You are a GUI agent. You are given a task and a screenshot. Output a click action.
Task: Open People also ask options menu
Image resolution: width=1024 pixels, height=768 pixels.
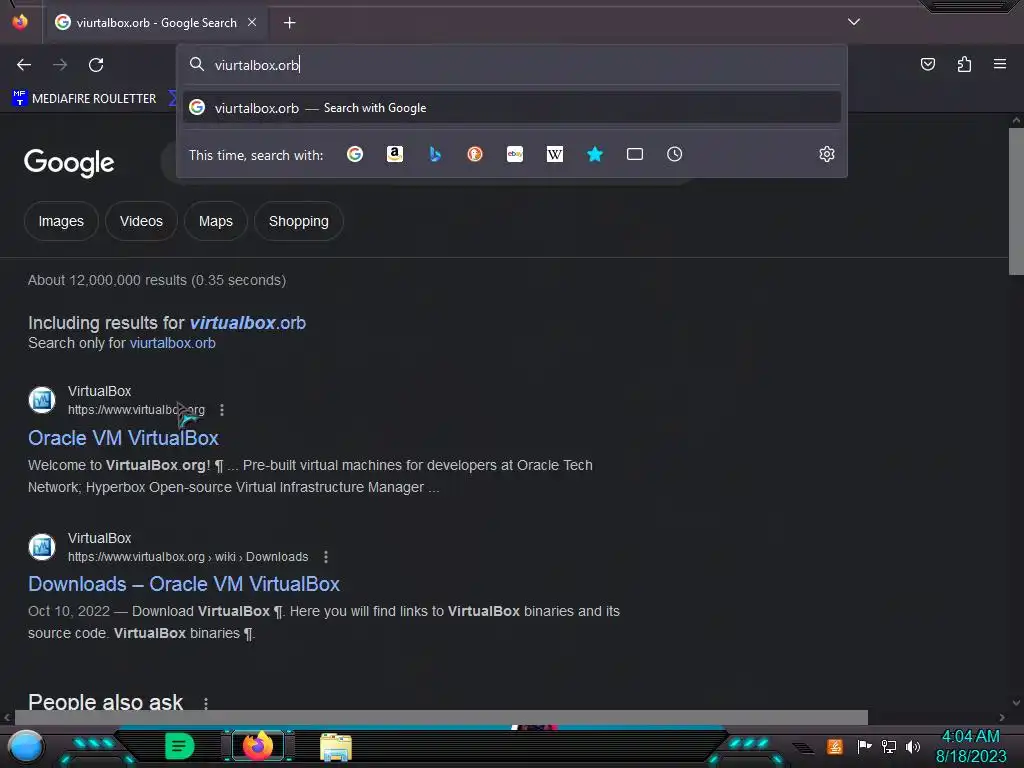(206, 703)
